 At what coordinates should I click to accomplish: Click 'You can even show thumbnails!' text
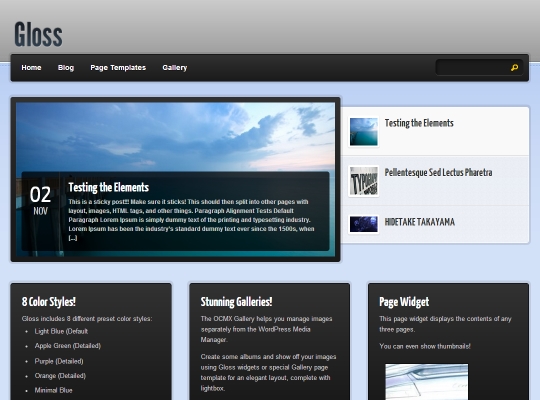point(425,346)
